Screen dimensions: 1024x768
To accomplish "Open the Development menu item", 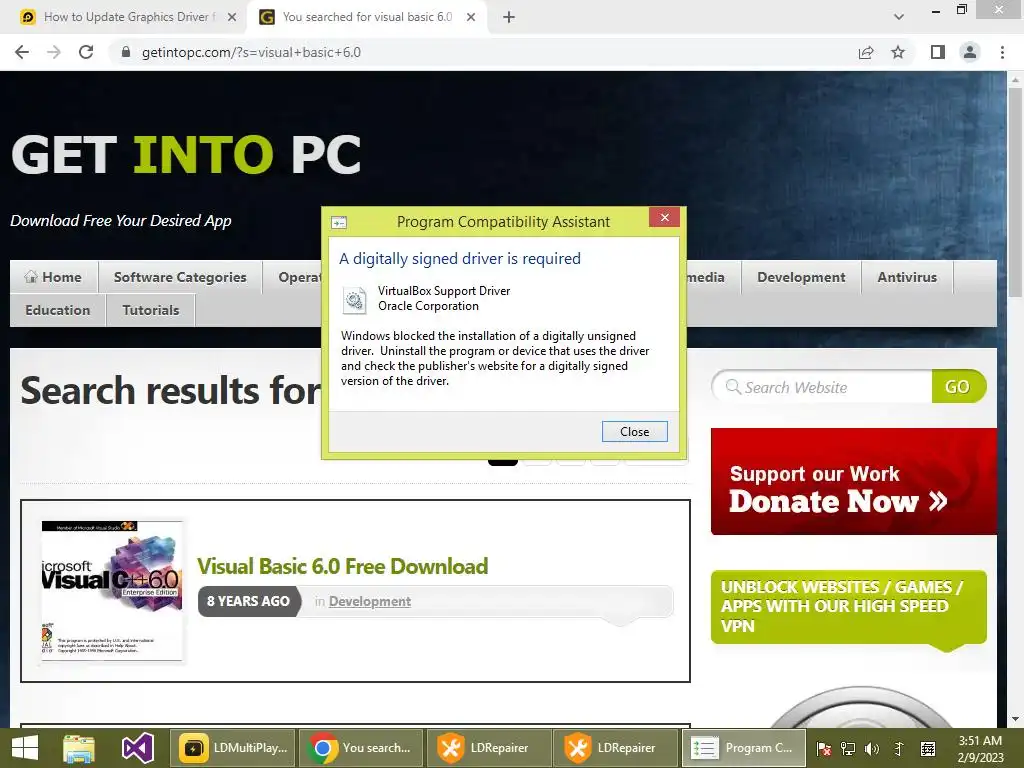I will point(801,277).
